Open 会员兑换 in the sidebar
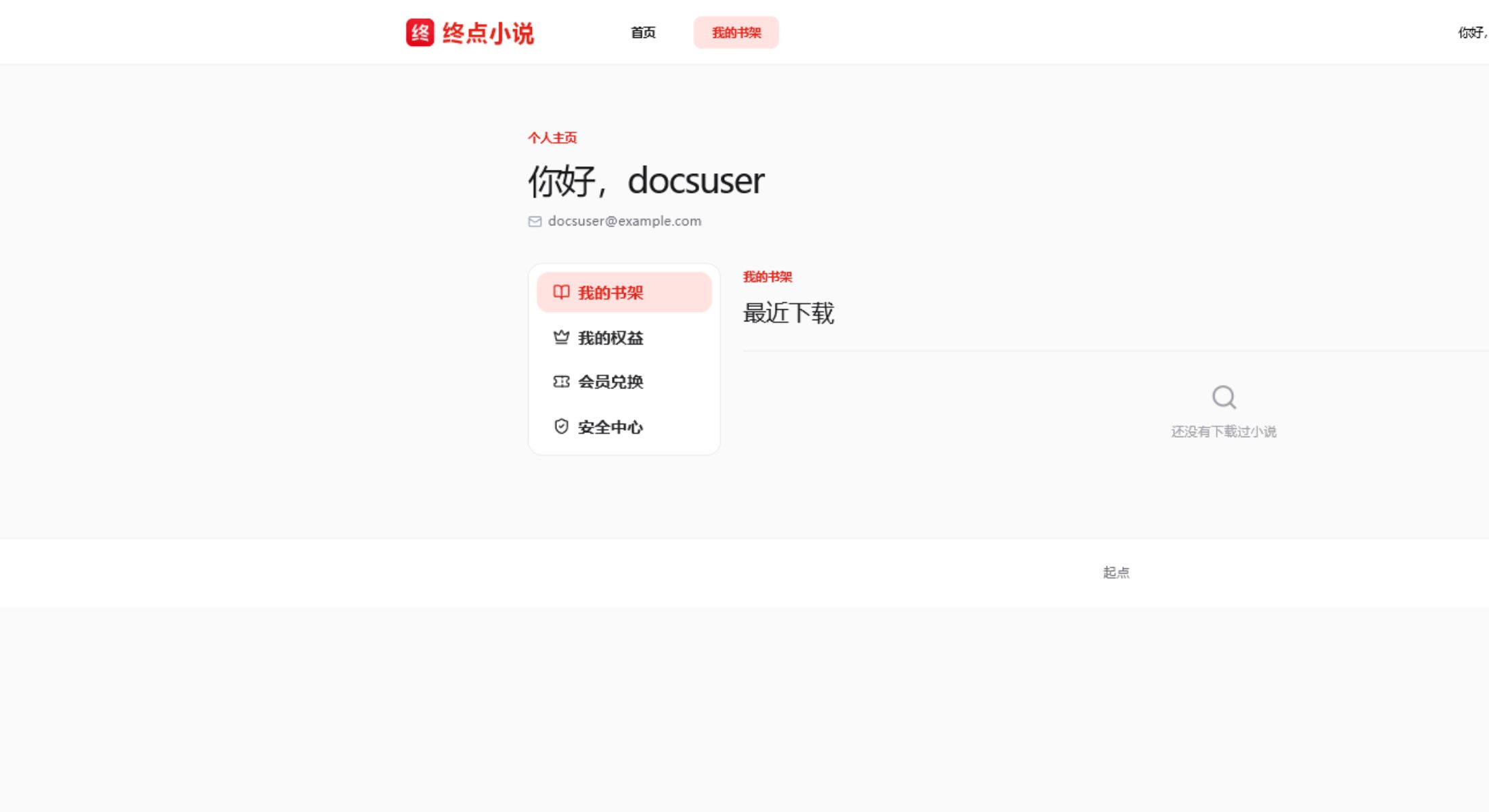 pyautogui.click(x=624, y=382)
